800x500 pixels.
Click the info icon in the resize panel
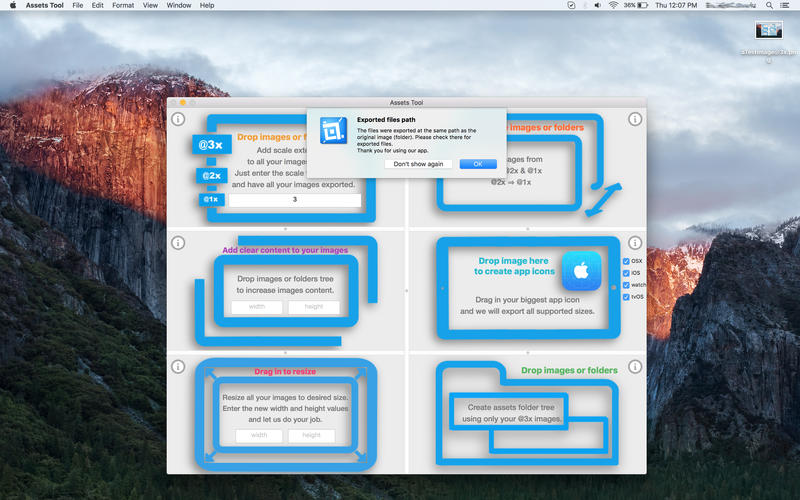pyautogui.click(x=178, y=367)
